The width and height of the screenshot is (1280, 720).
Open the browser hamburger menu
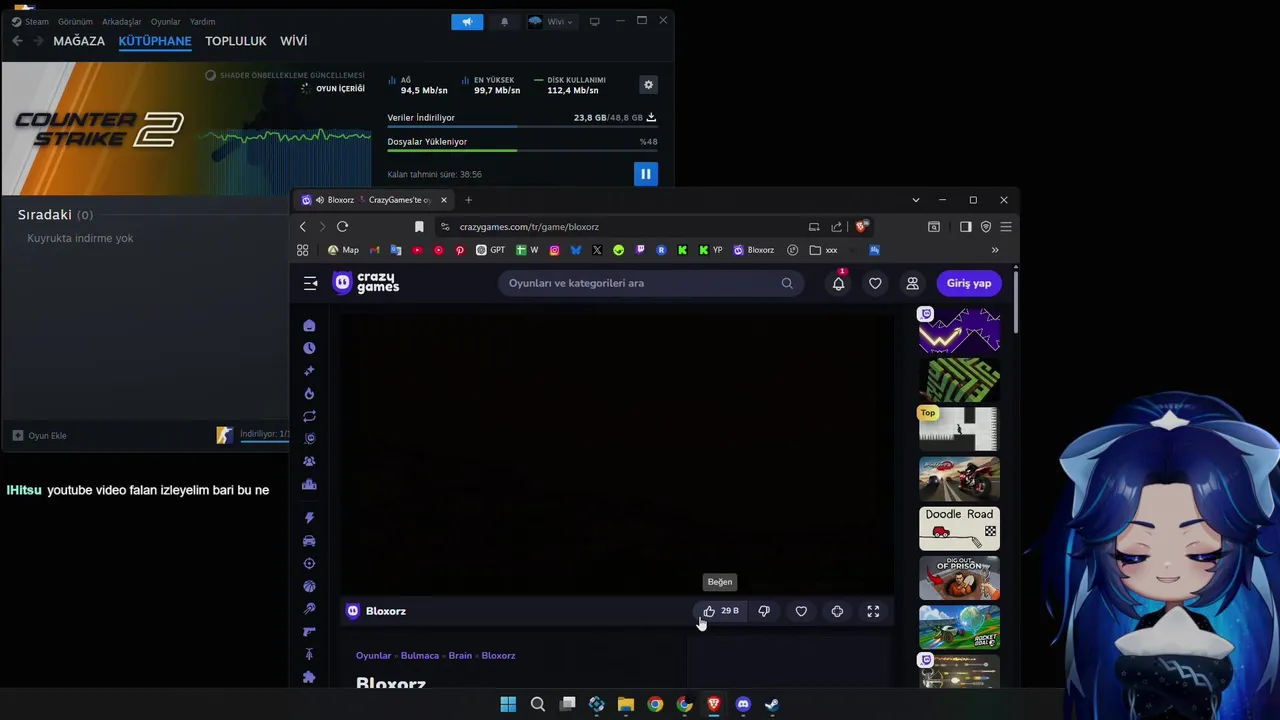coord(1006,227)
